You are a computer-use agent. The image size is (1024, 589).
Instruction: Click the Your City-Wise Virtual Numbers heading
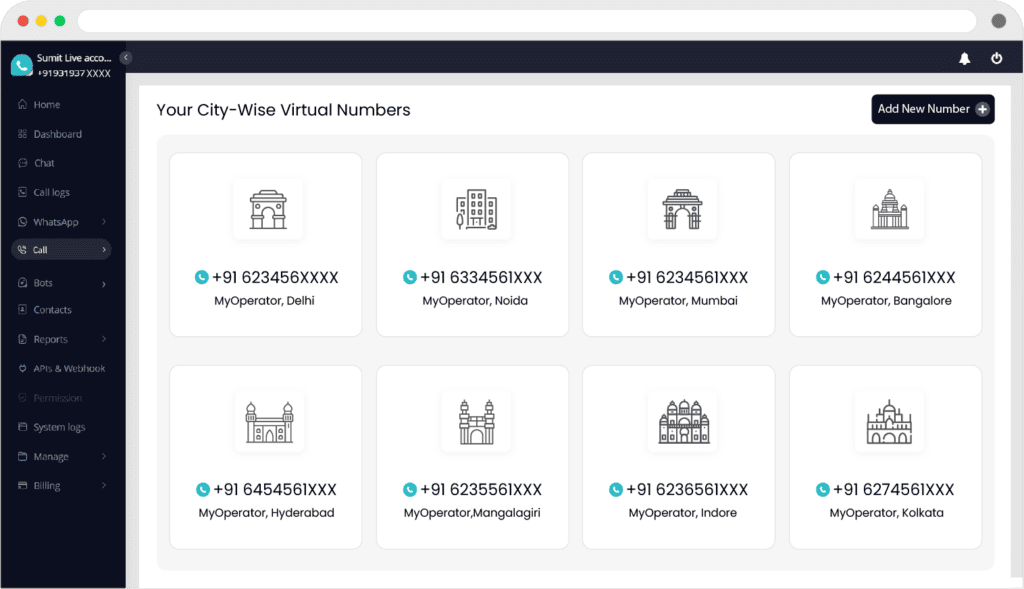pyautogui.click(x=283, y=110)
